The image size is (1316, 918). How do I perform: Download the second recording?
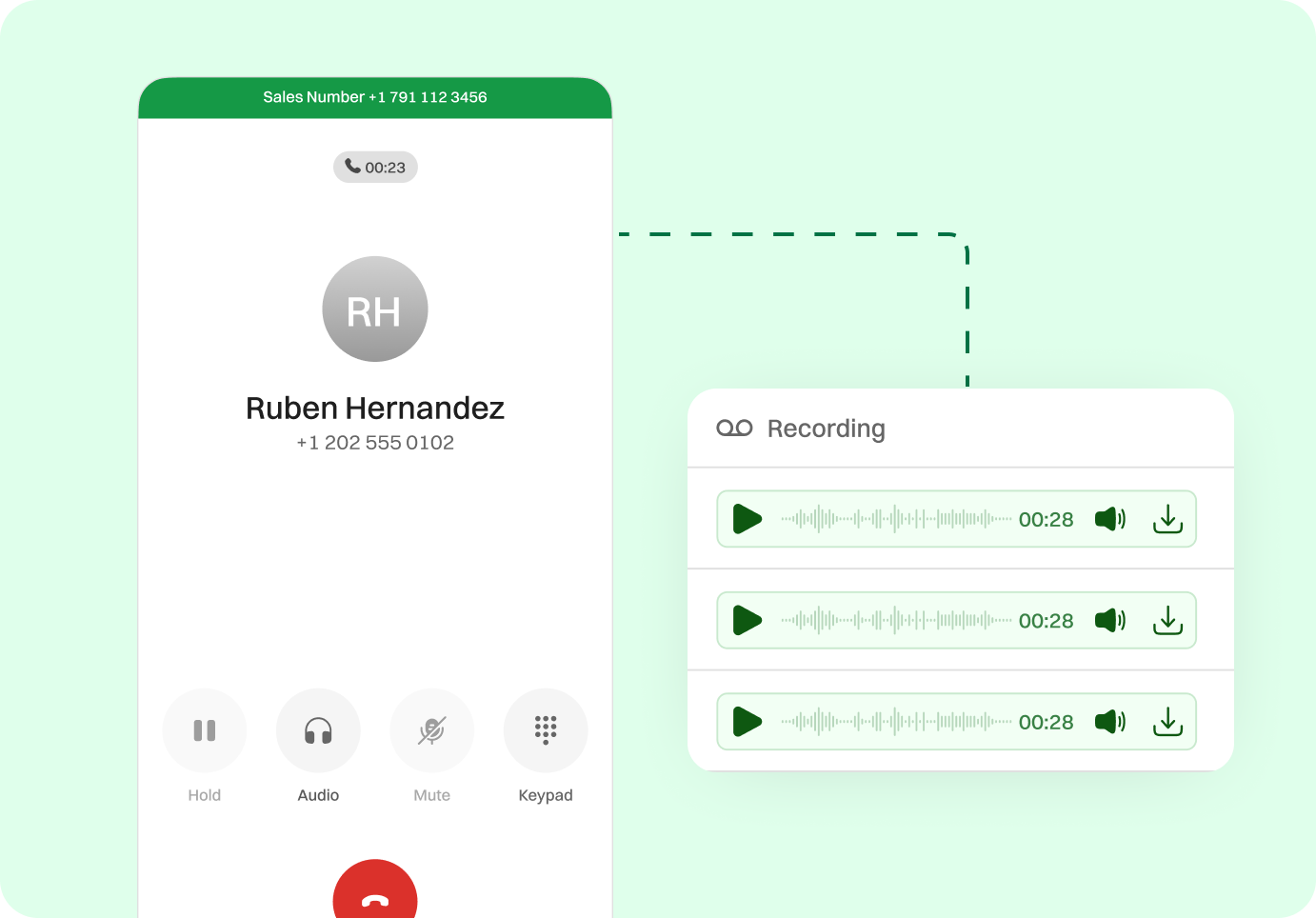tap(1167, 621)
